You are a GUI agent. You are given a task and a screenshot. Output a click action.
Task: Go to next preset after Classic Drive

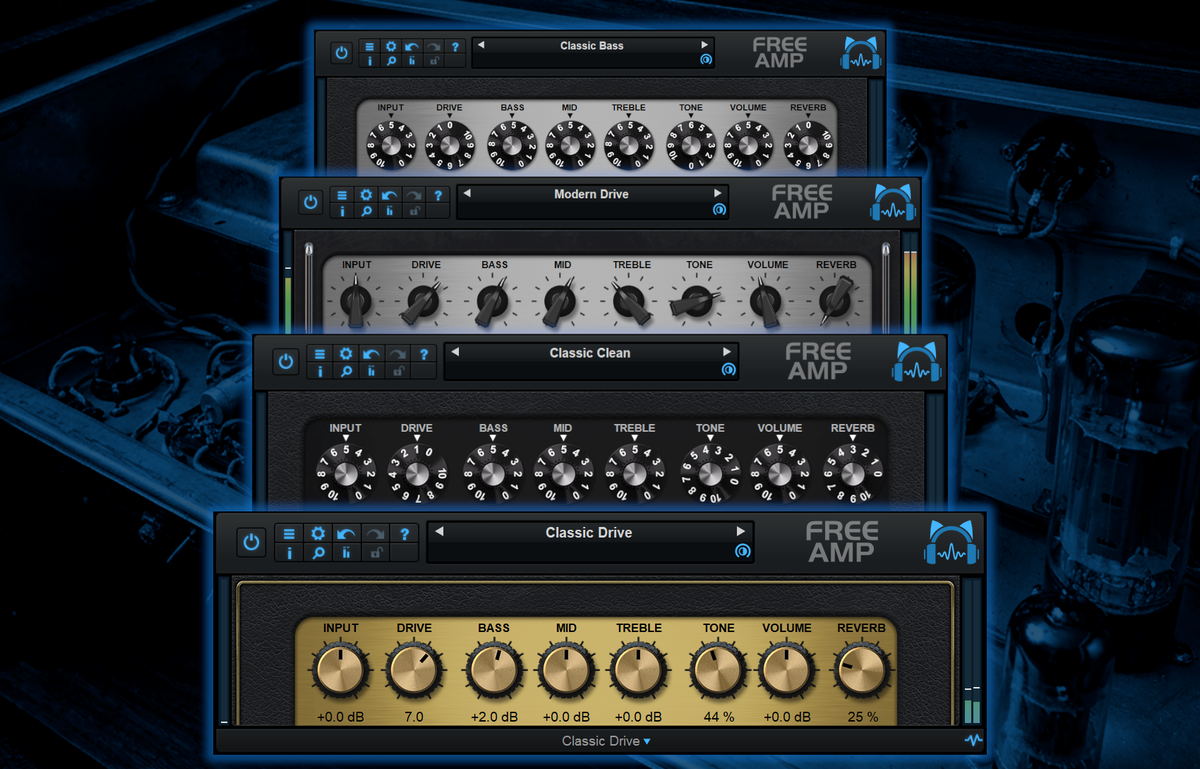click(x=741, y=532)
